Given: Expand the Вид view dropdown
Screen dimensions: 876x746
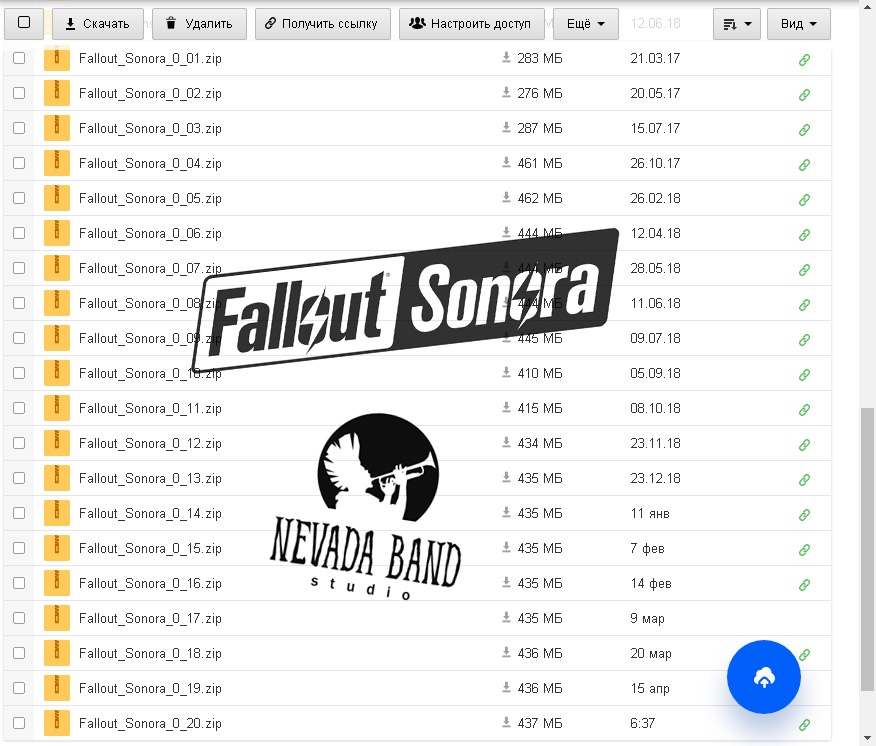Looking at the screenshot, I should (798, 24).
